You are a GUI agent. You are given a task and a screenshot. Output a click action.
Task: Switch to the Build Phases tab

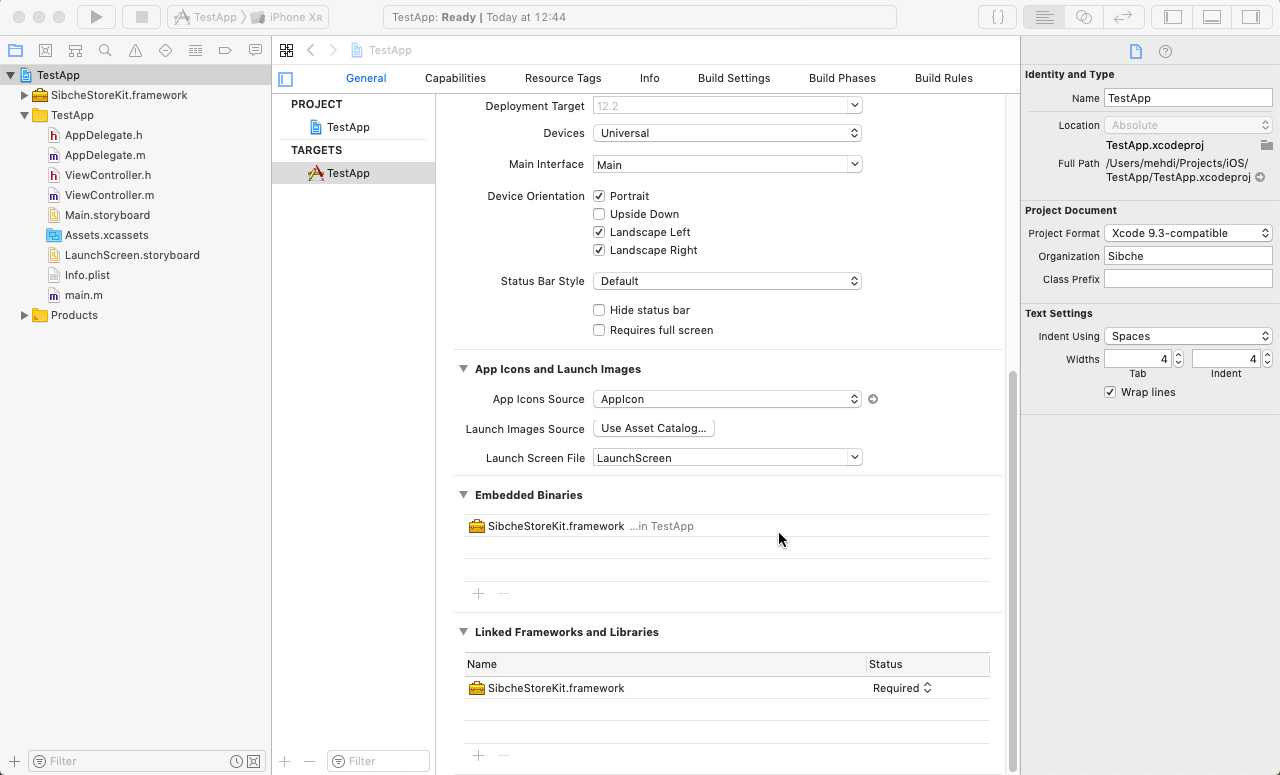842,78
